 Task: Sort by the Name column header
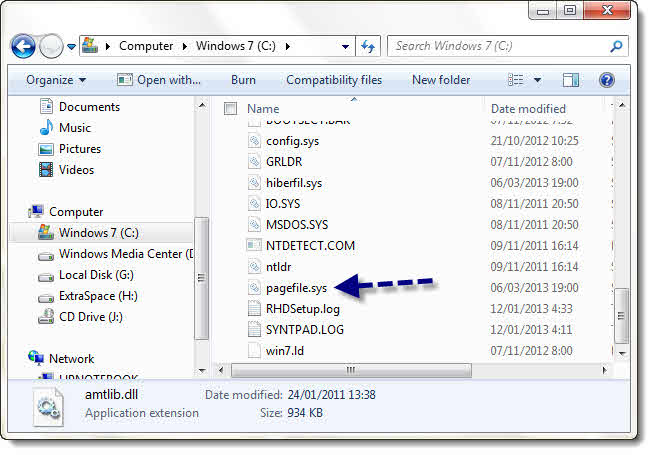[263, 109]
